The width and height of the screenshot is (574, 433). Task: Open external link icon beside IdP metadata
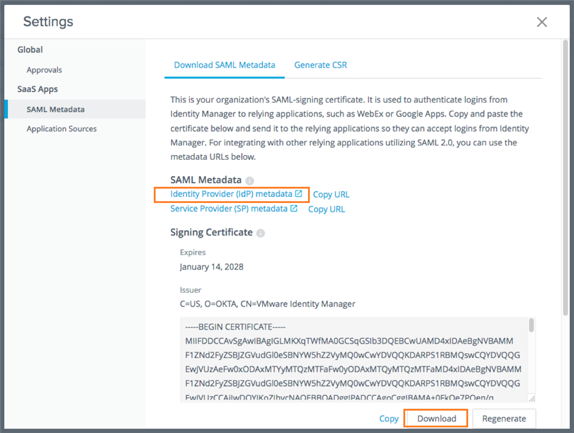[299, 194]
